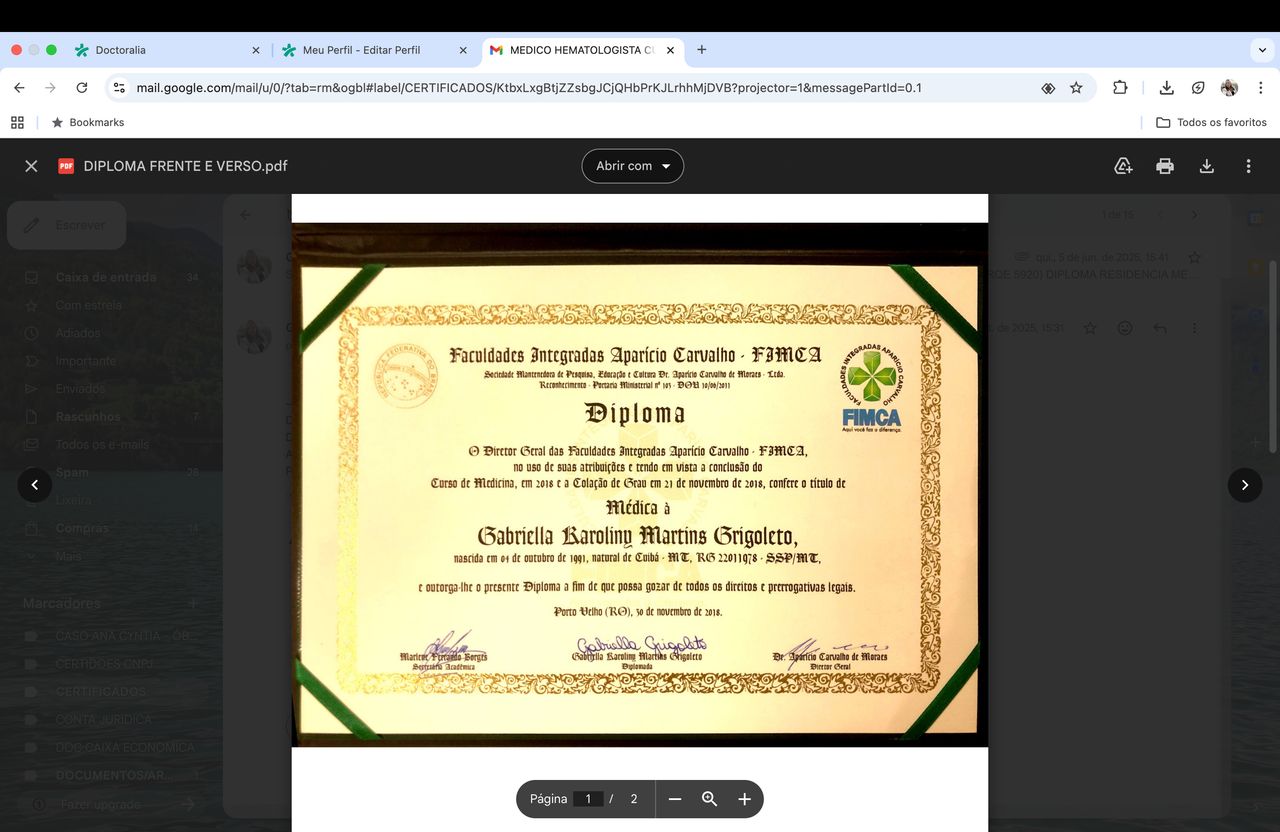1280x832 pixels.
Task: Open 'Todos os favoritos' bookmarks folder
Action: (1211, 122)
